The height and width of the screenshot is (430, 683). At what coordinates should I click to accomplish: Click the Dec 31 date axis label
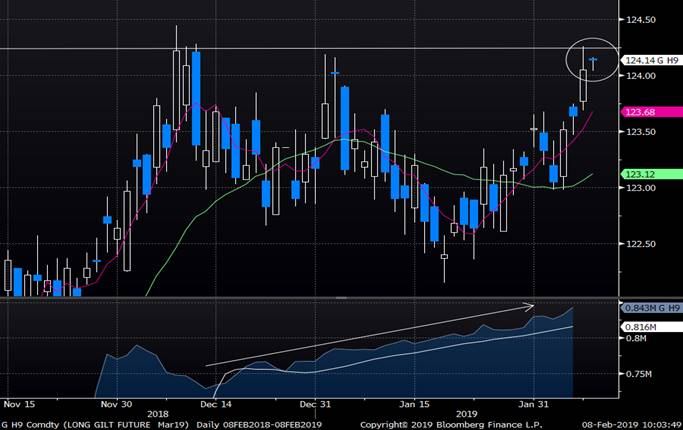point(315,404)
